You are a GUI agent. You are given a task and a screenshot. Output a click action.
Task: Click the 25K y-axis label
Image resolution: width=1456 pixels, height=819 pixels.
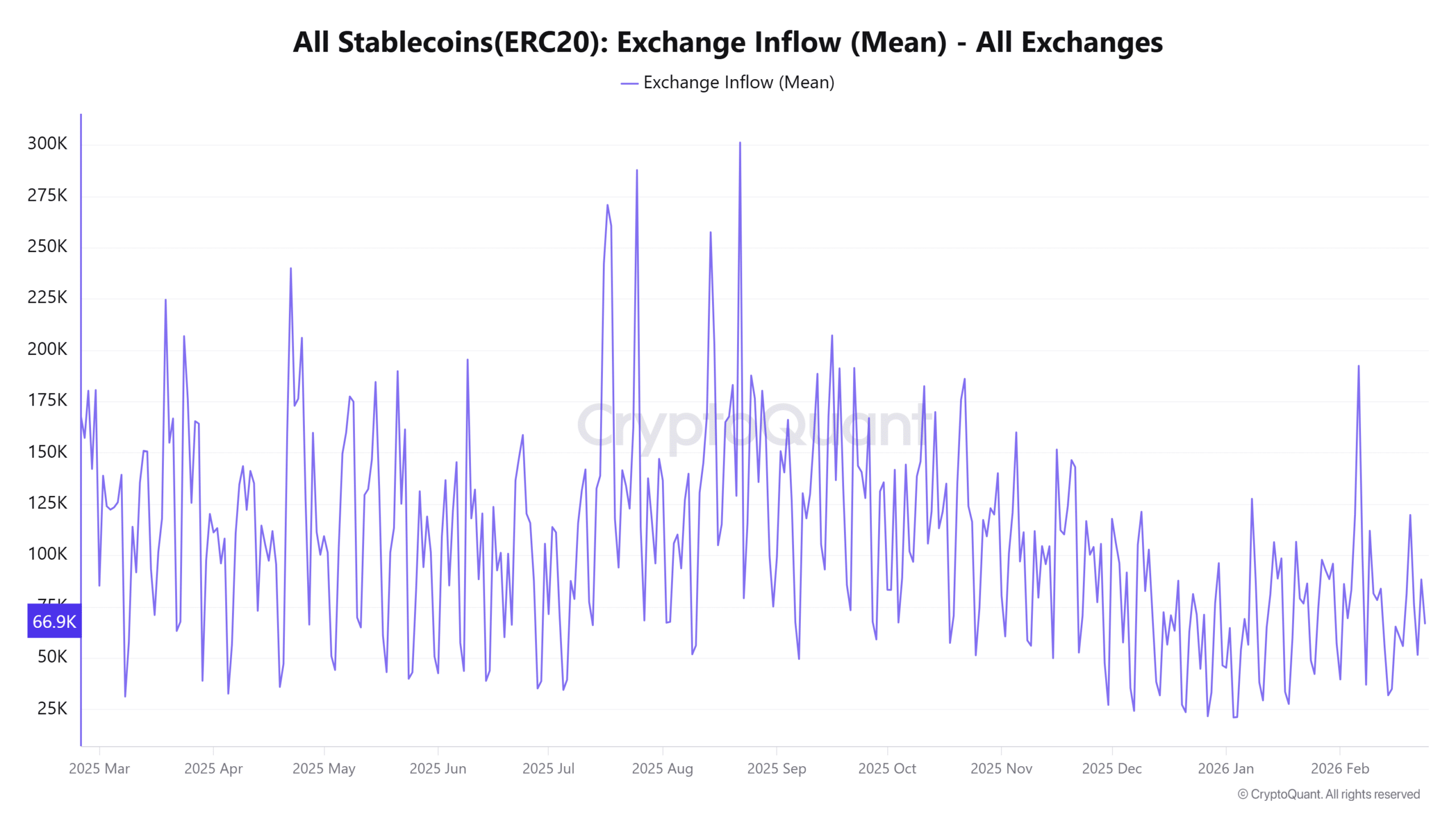pos(52,708)
